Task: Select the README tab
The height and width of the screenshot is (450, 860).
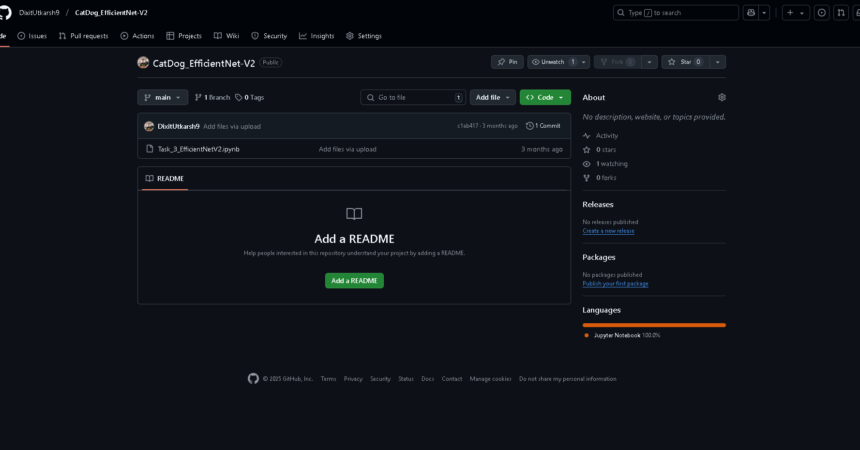Action: click(x=165, y=178)
